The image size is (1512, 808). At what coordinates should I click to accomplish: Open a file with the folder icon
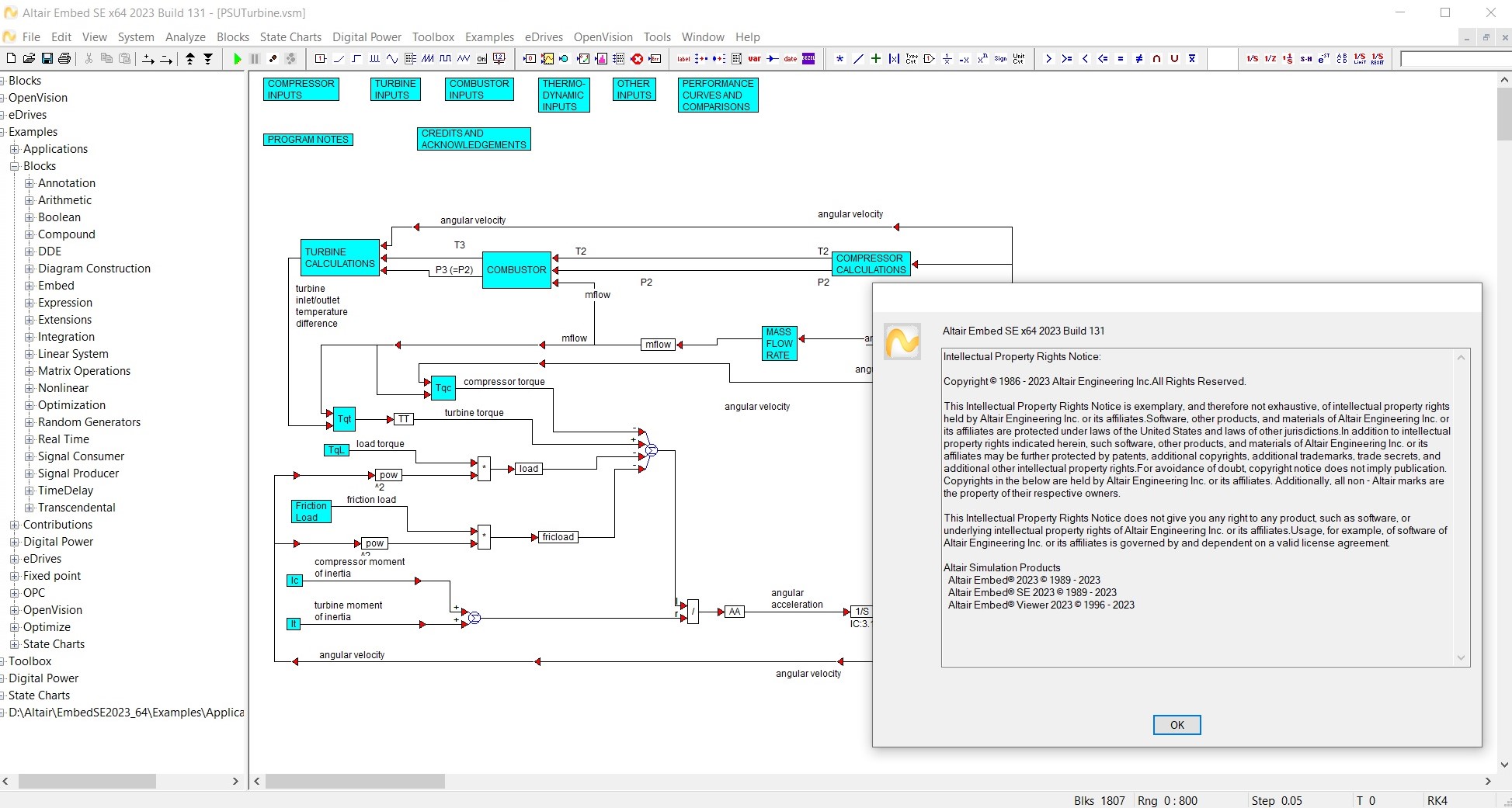click(29, 58)
